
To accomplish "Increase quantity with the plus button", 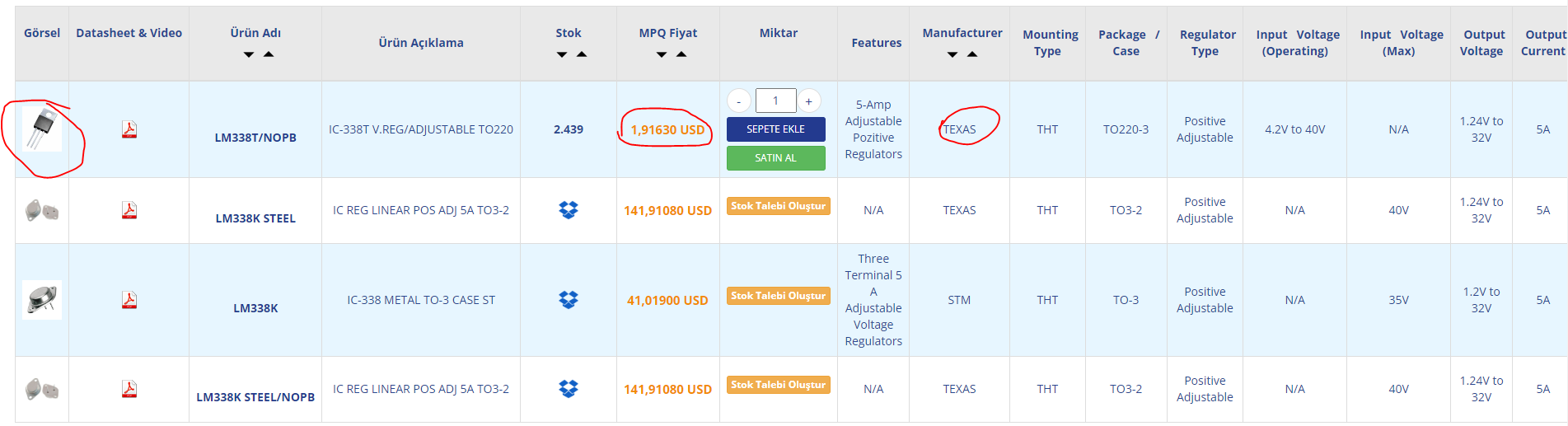I will (x=809, y=101).
